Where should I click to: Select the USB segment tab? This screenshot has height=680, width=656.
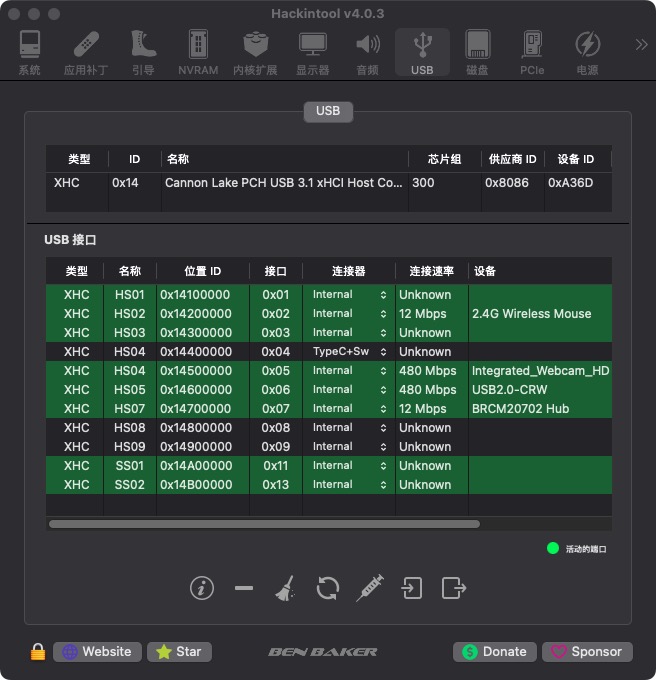(x=328, y=111)
